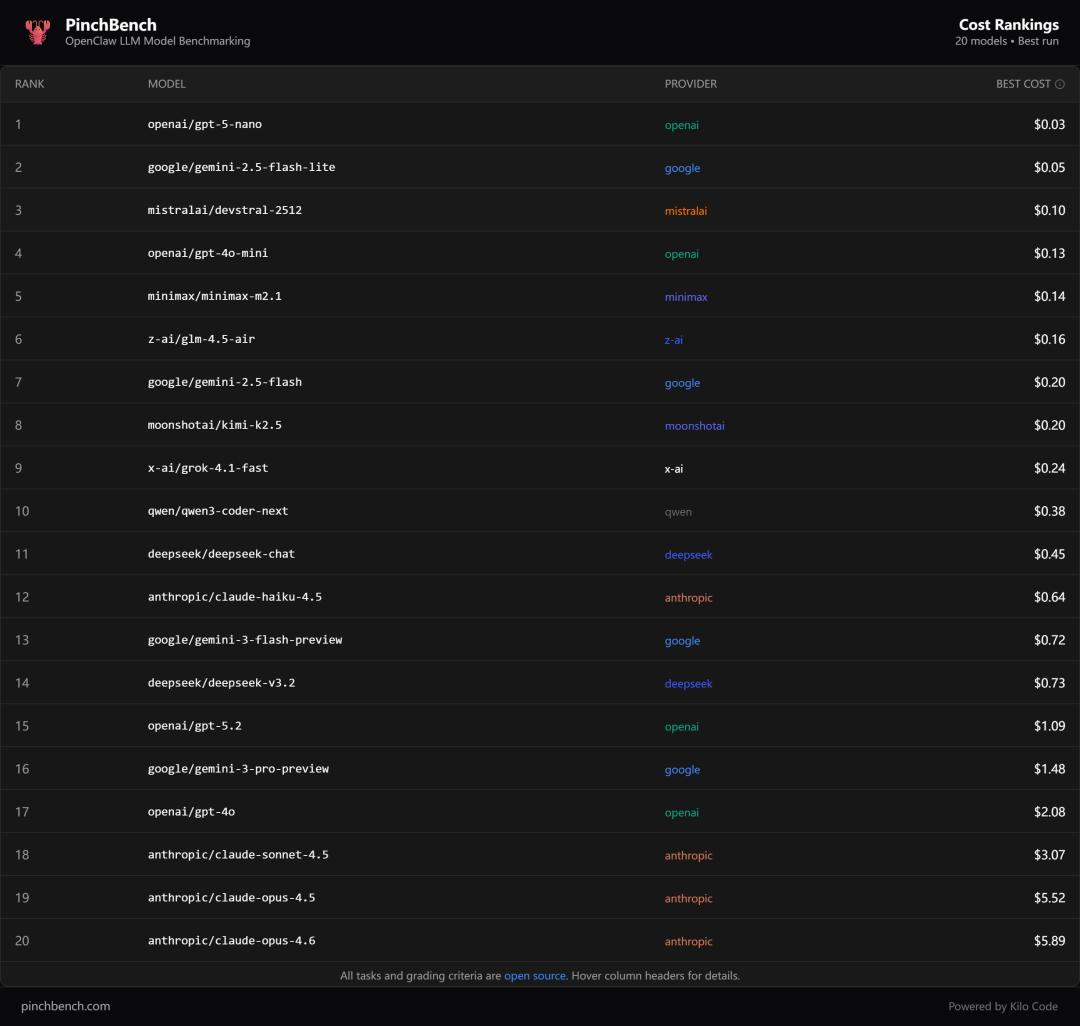1080x1026 pixels.
Task: Select google/gemini-3-pro-preview model
Action: [x=238, y=768]
